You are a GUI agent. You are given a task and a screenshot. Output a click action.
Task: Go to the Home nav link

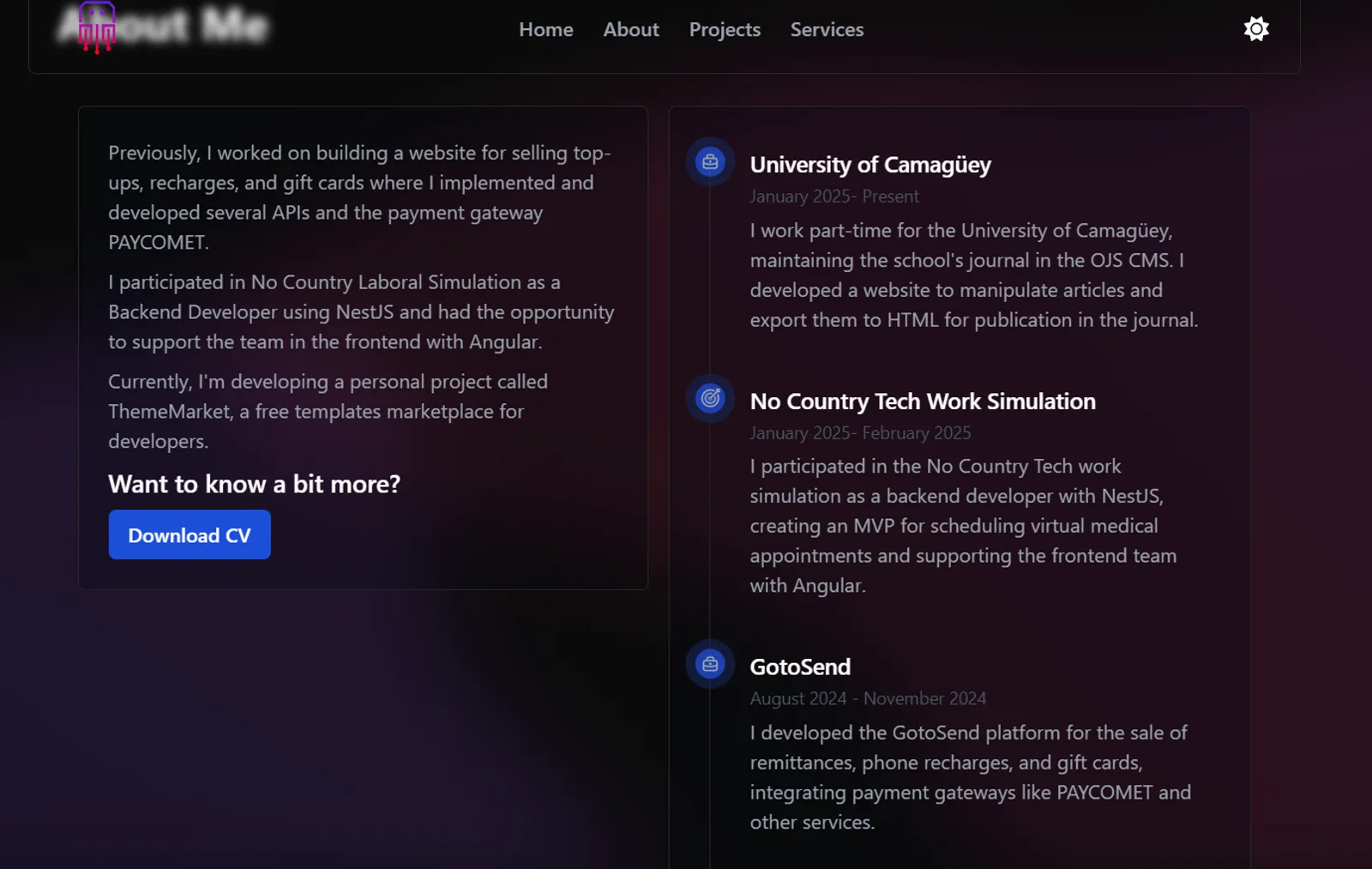545,29
